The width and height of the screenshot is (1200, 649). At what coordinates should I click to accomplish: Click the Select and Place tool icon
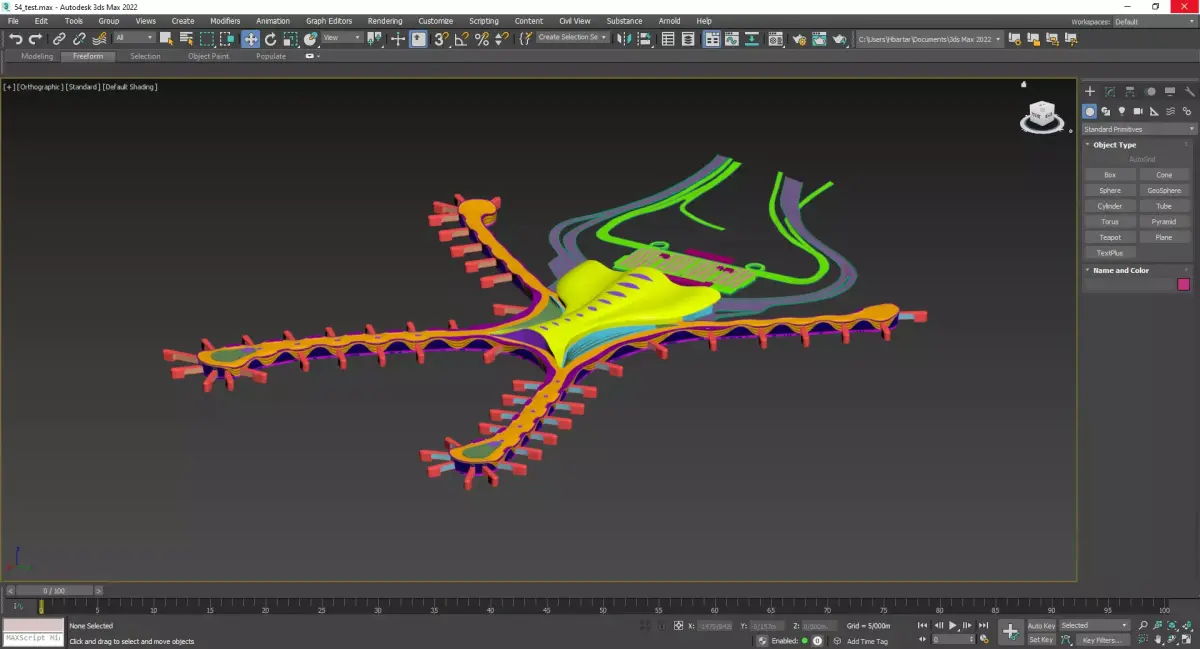[310, 39]
